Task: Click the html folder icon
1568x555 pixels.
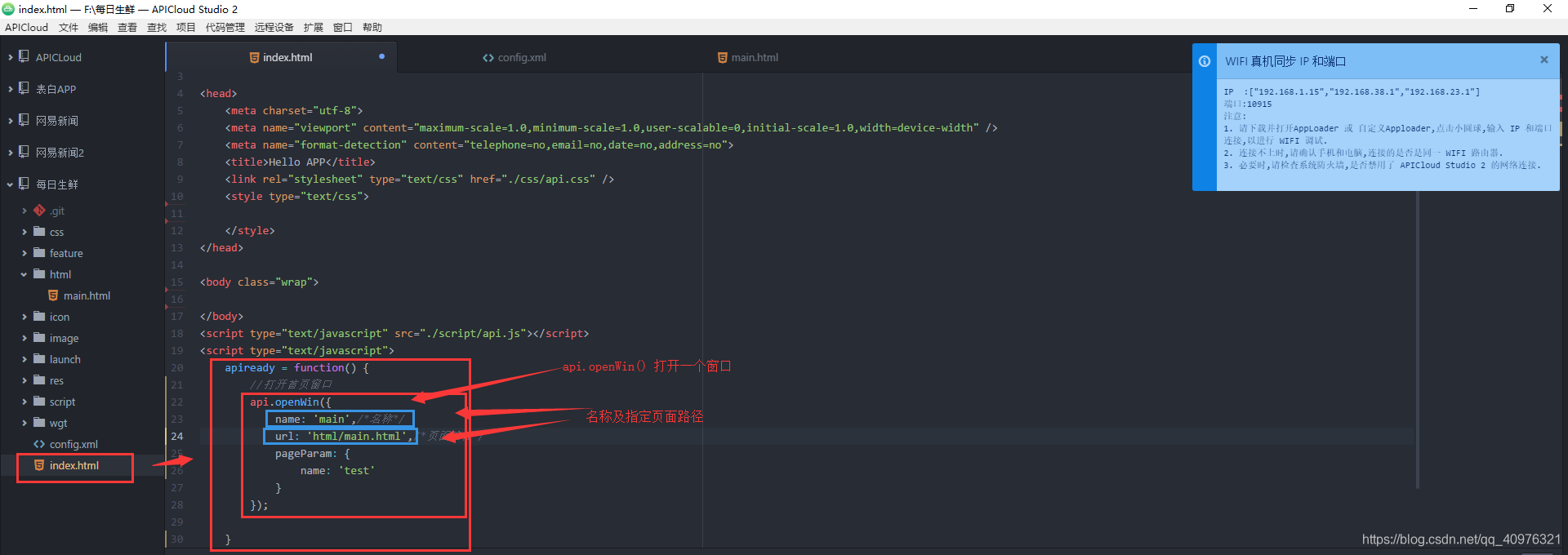Action: coord(39,273)
